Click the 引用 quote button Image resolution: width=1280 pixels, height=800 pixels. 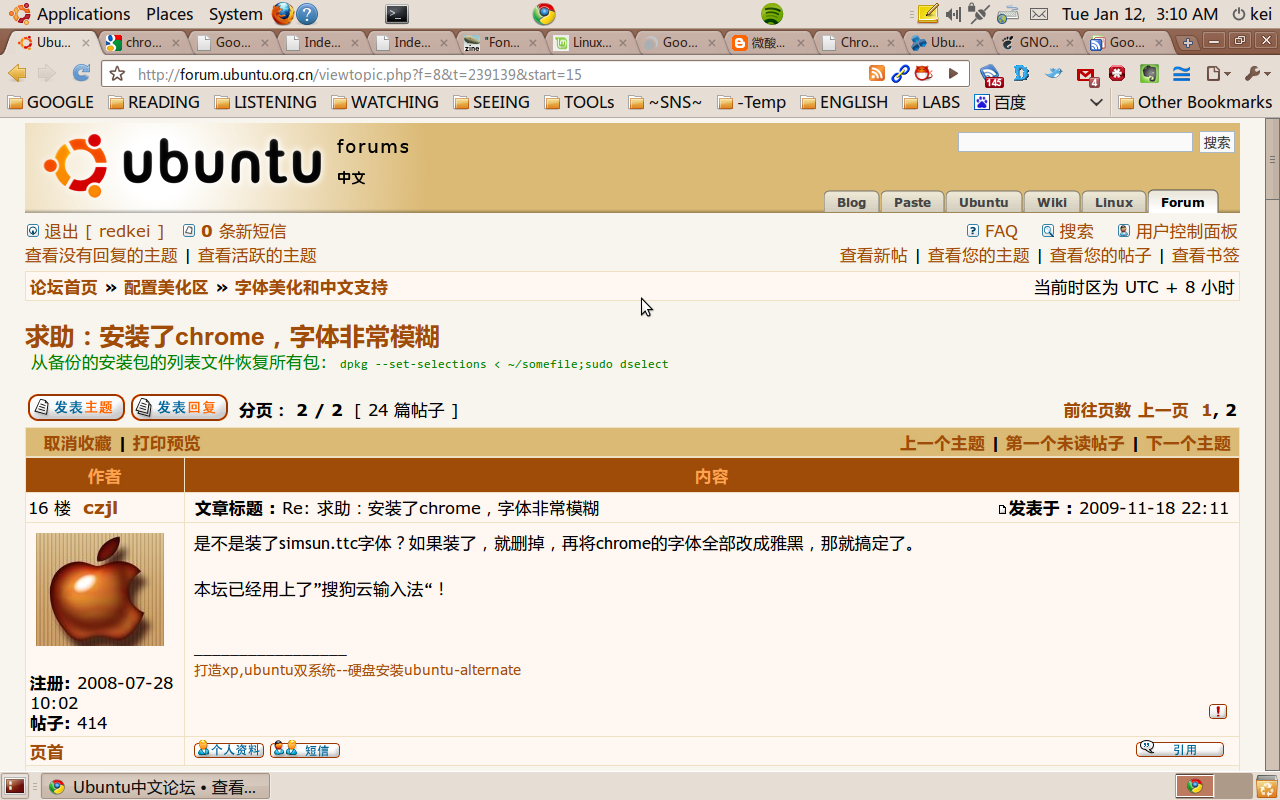tap(1180, 749)
